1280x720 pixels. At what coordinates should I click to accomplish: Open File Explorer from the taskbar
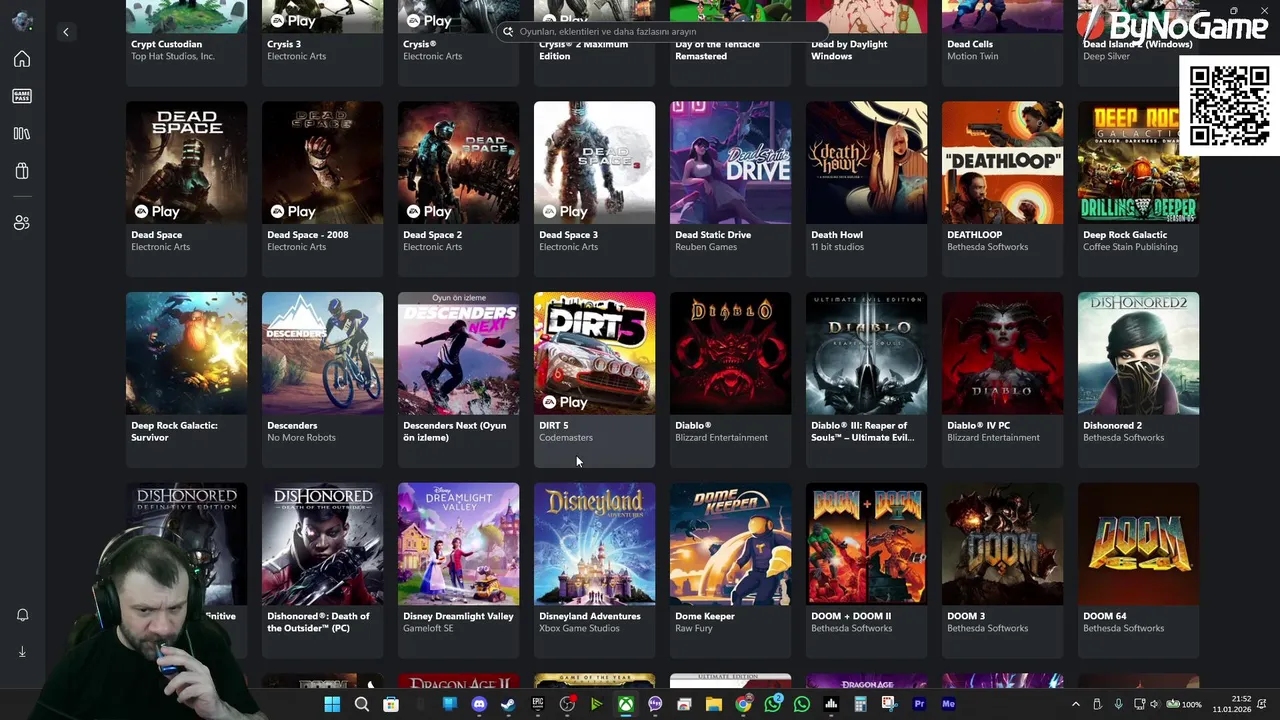(713, 704)
